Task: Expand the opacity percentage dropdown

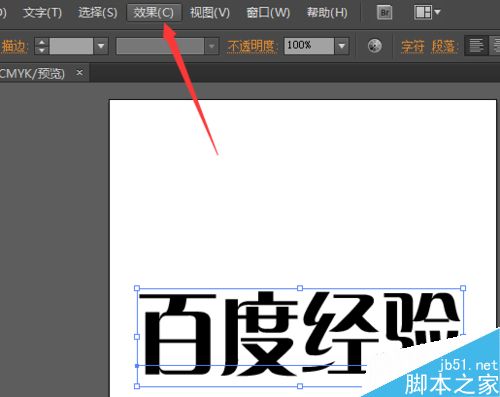Action: pyautogui.click(x=342, y=46)
